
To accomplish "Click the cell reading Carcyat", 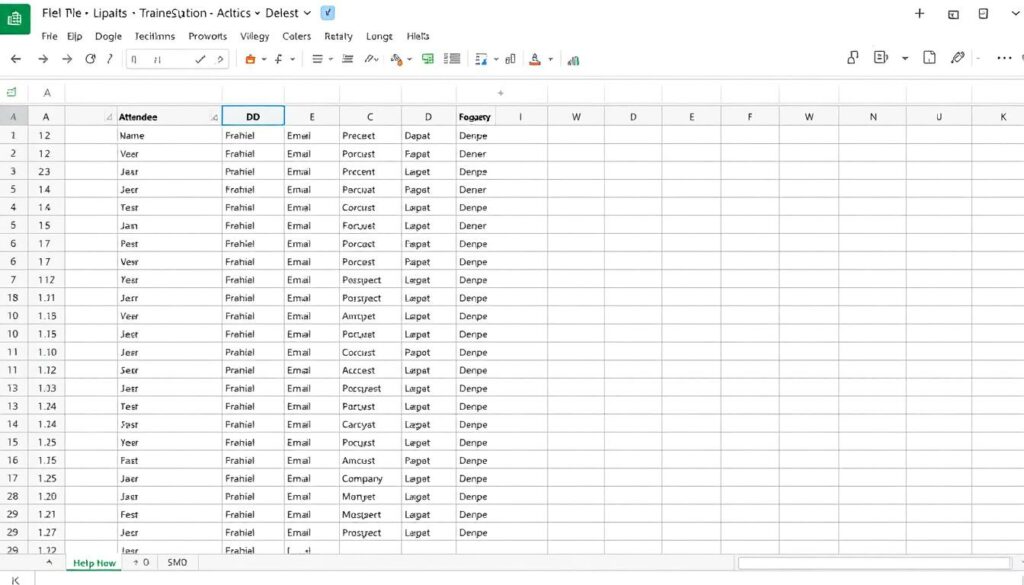I will [x=370, y=424].
